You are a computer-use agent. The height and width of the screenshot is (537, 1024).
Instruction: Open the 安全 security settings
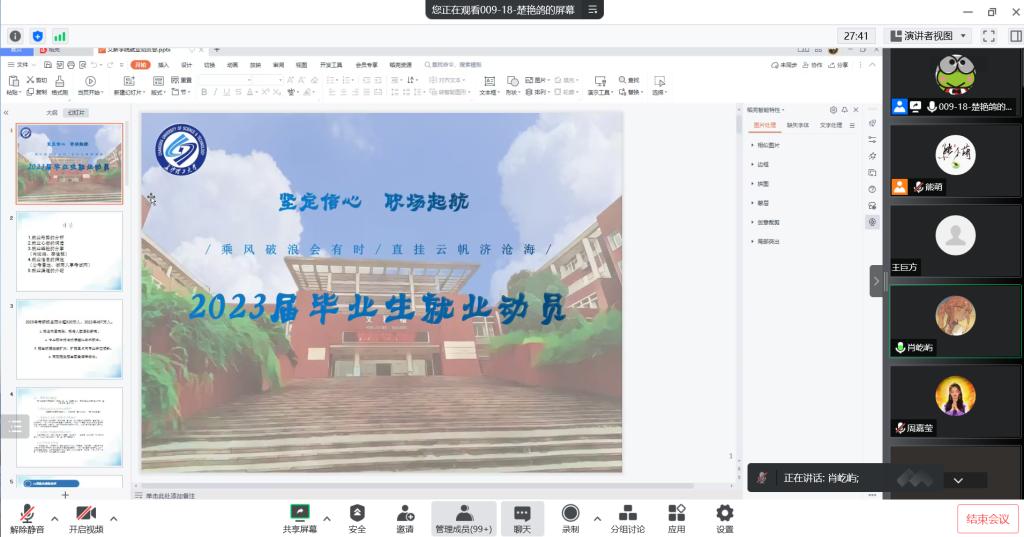(x=357, y=518)
